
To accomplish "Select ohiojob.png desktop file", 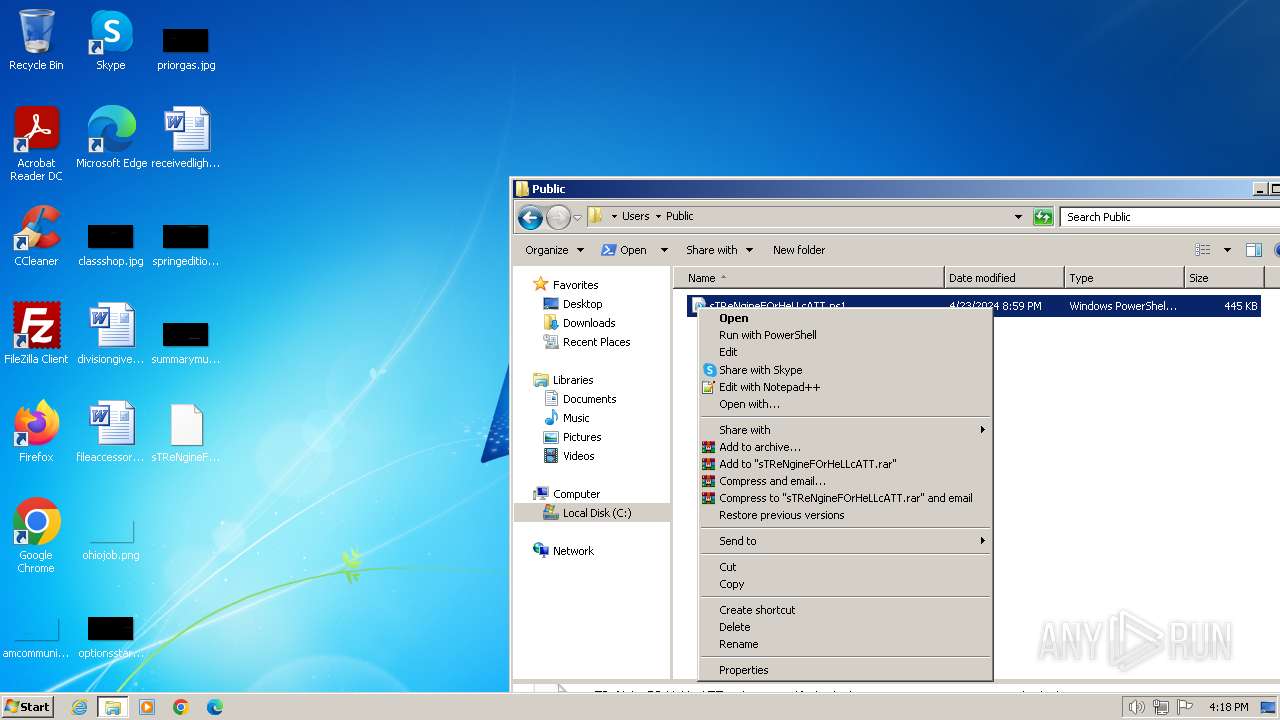I will pyautogui.click(x=110, y=541).
